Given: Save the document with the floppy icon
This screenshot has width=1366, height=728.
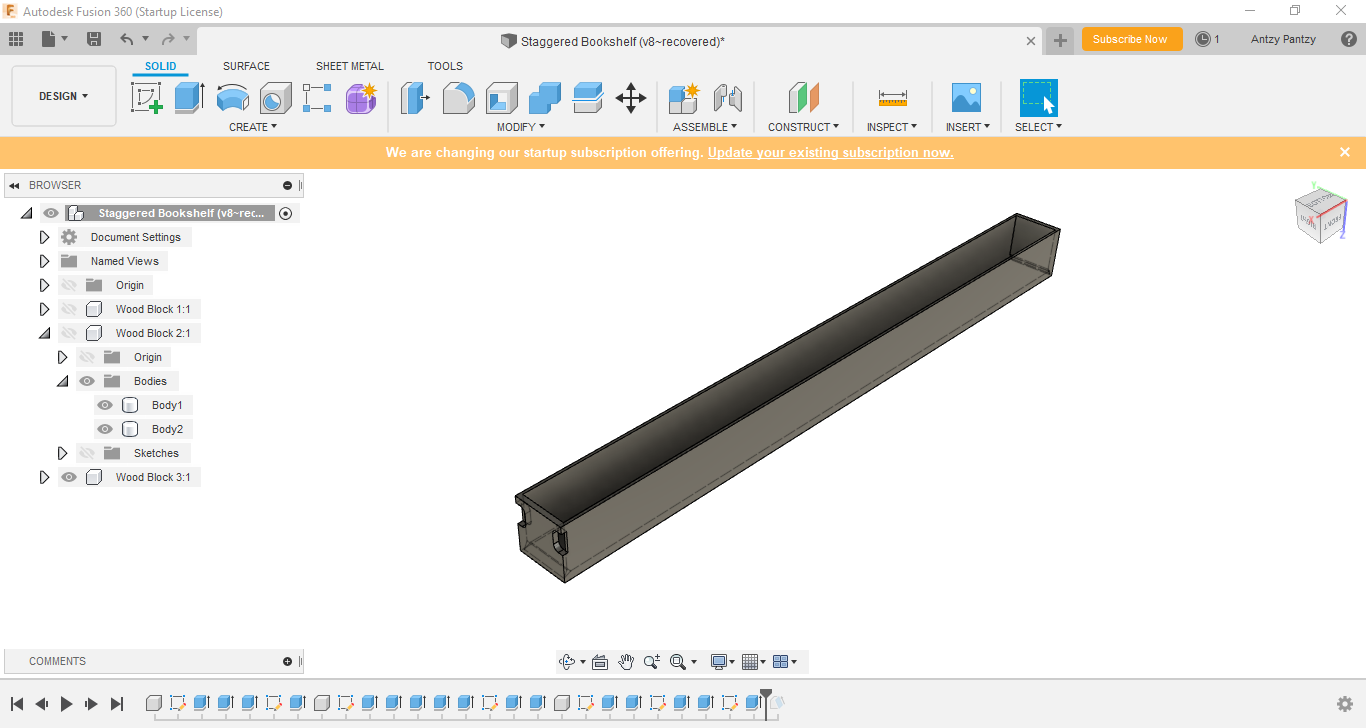Looking at the screenshot, I should tap(94, 39).
